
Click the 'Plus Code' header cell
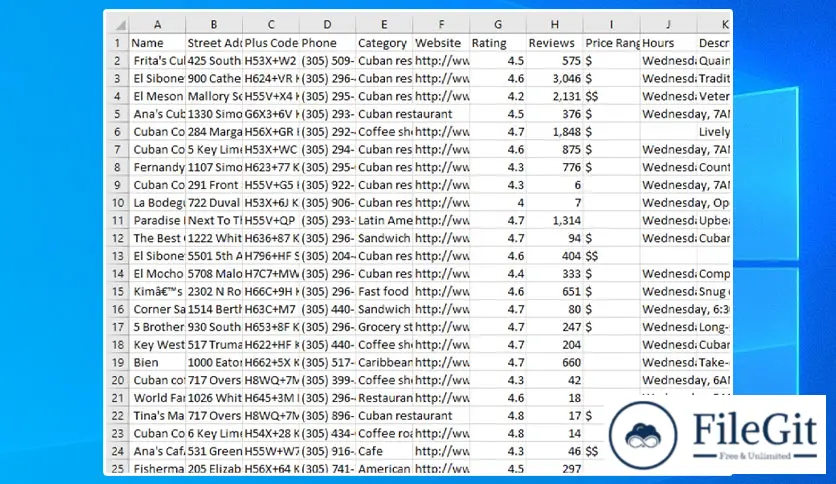[271, 43]
